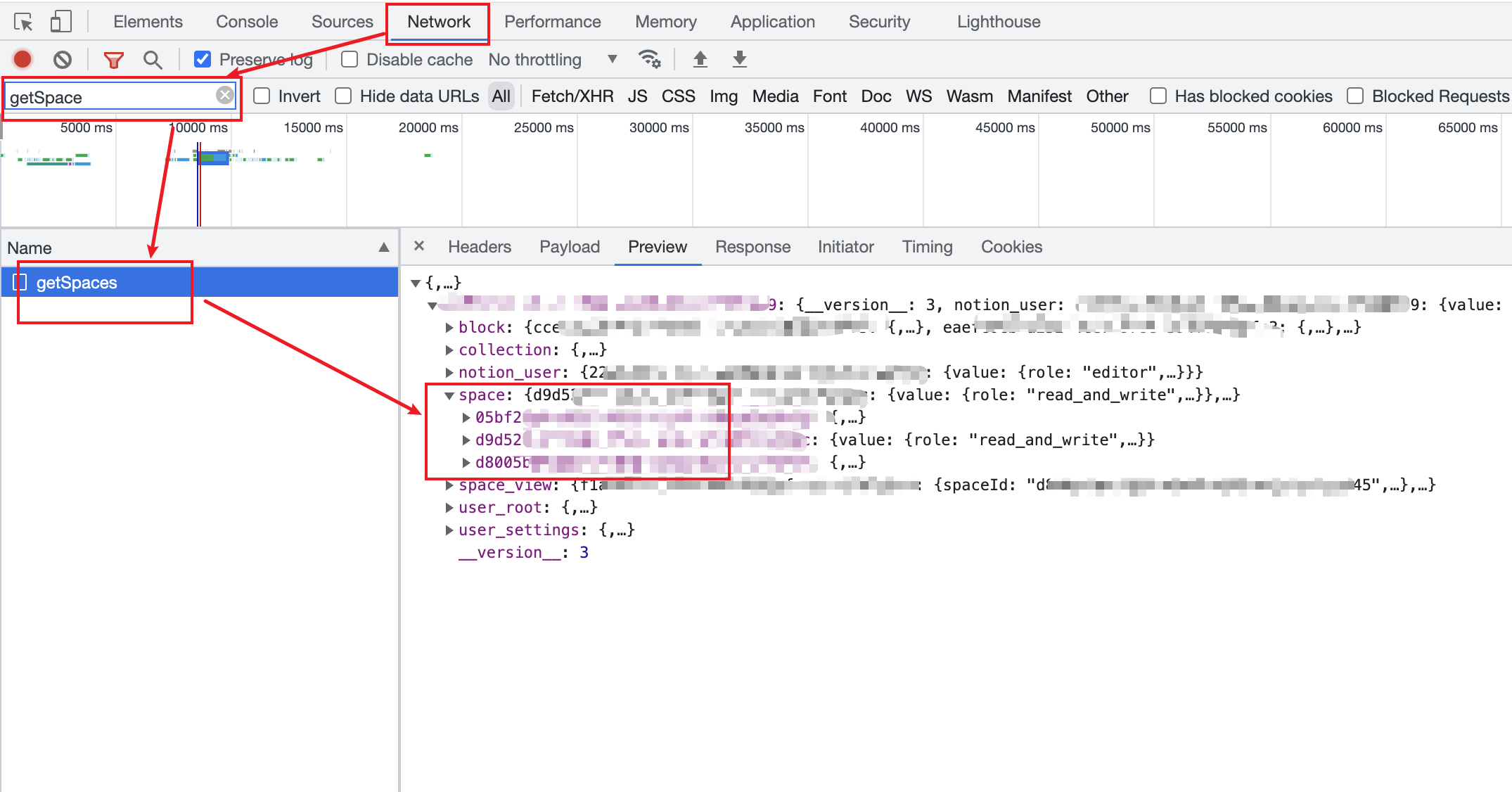Screen dimensions: 1512x792
Task: Click the export HAR download arrow
Action: click(x=739, y=59)
